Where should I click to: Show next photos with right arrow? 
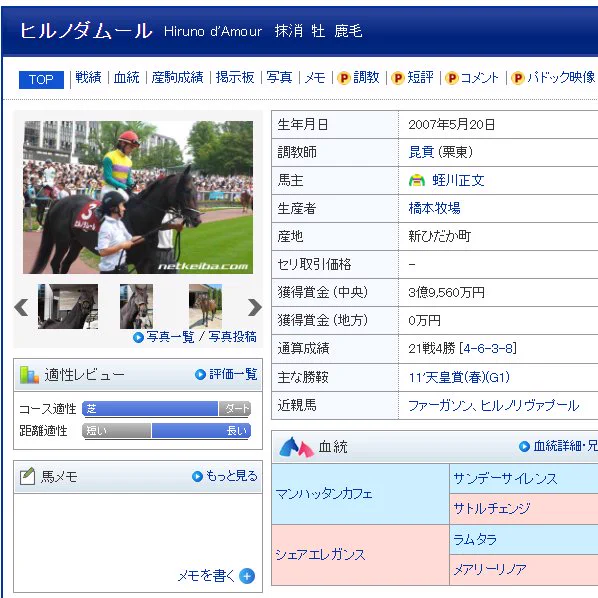tap(255, 307)
